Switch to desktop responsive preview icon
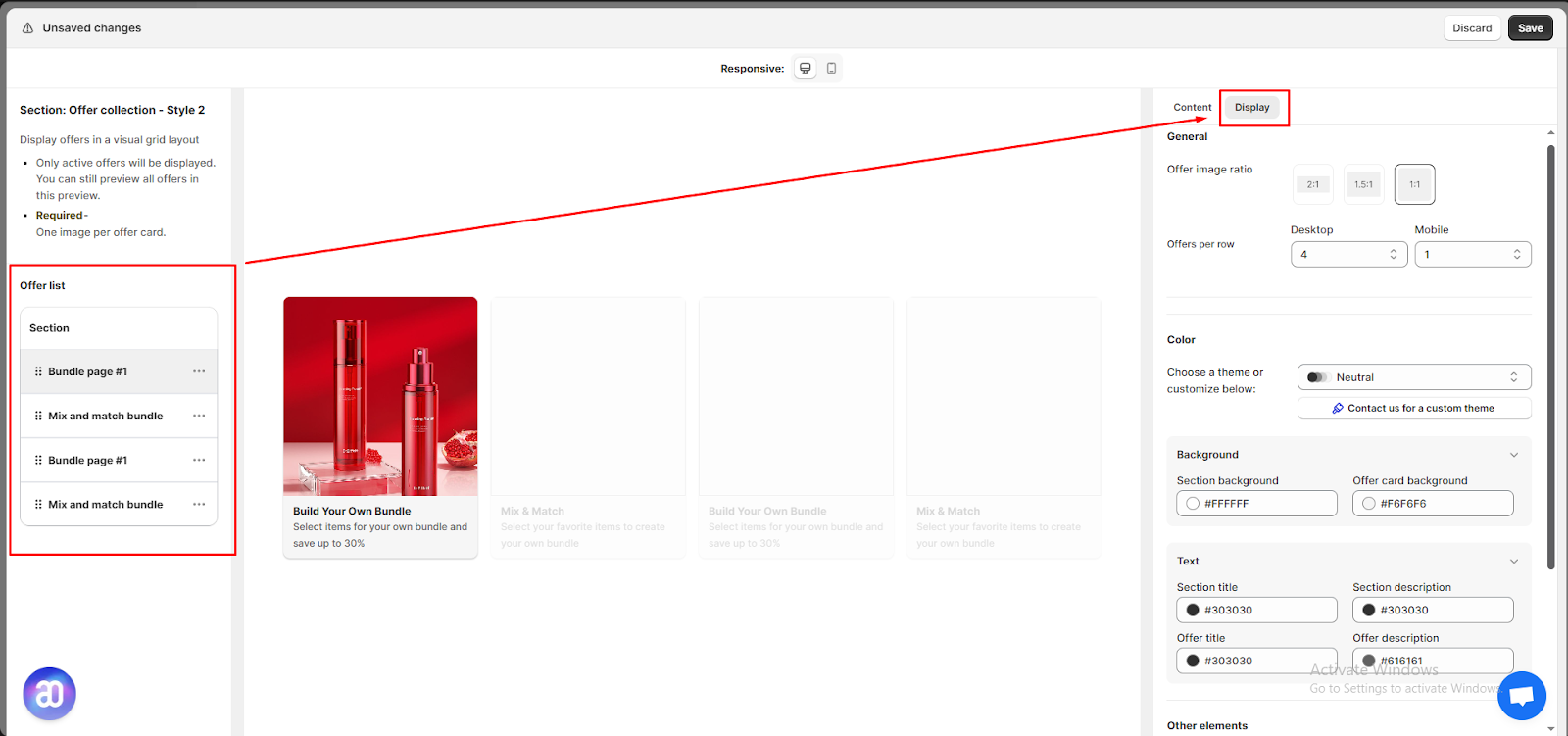 (x=806, y=69)
